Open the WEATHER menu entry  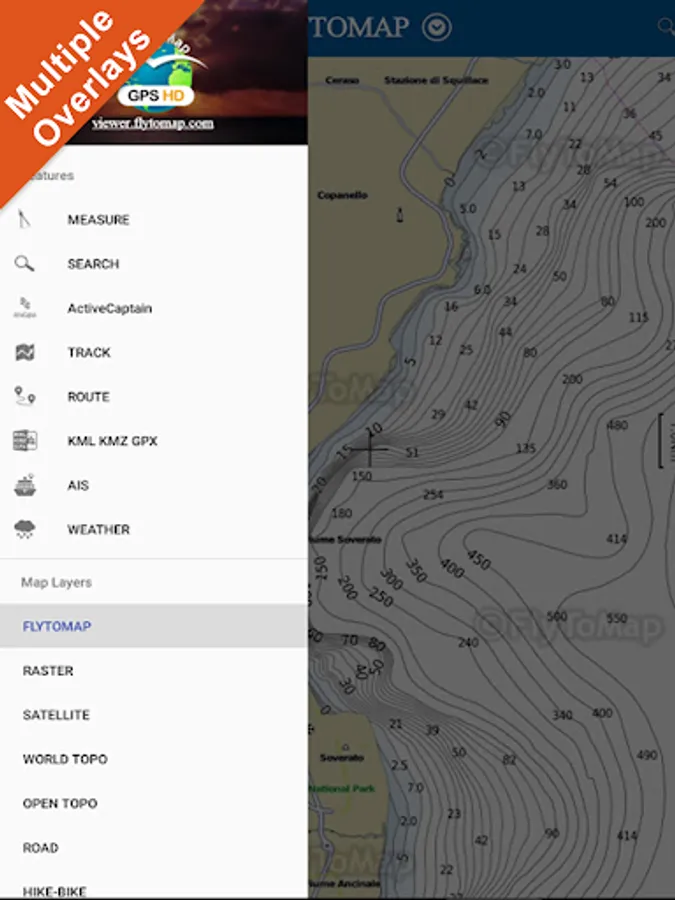(x=154, y=529)
